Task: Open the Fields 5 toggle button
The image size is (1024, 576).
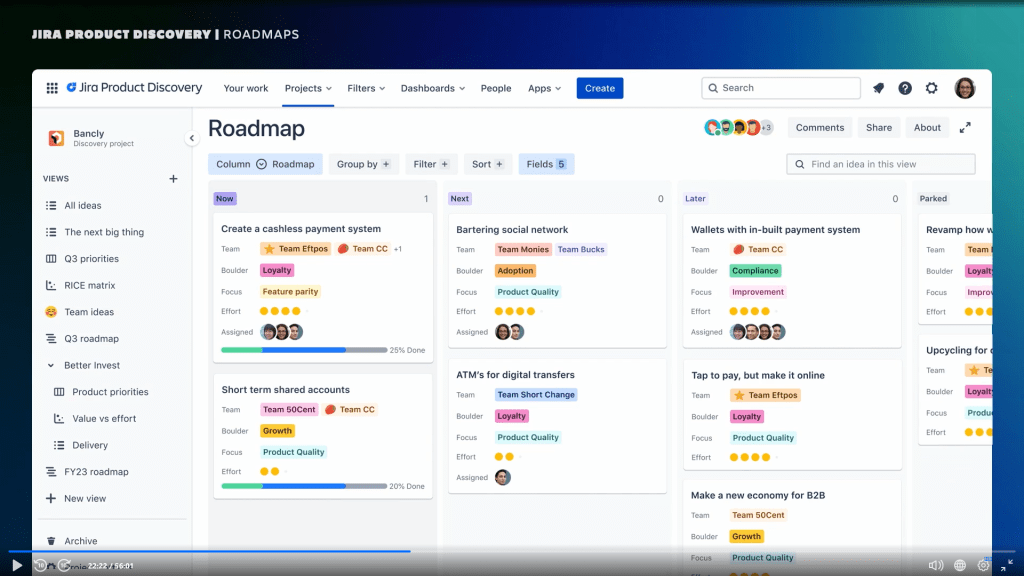Action: point(546,164)
